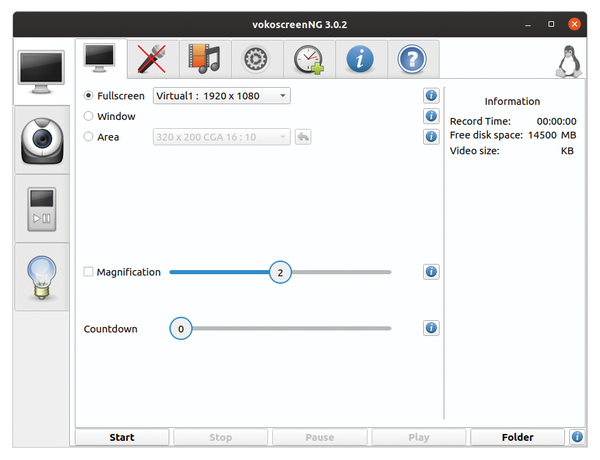The image size is (600, 460).
Task: Open the film and music format tab
Action: pyautogui.click(x=205, y=59)
